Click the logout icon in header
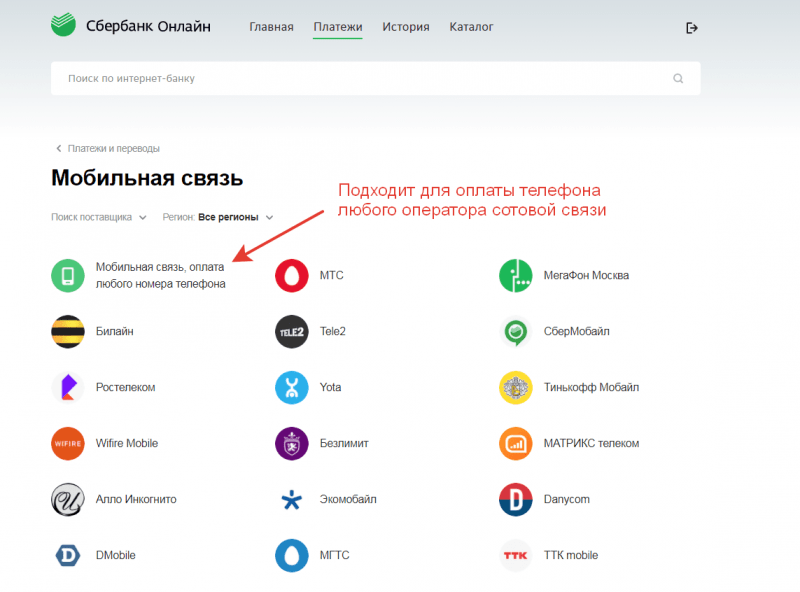The height and width of the screenshot is (592, 800). click(x=691, y=28)
